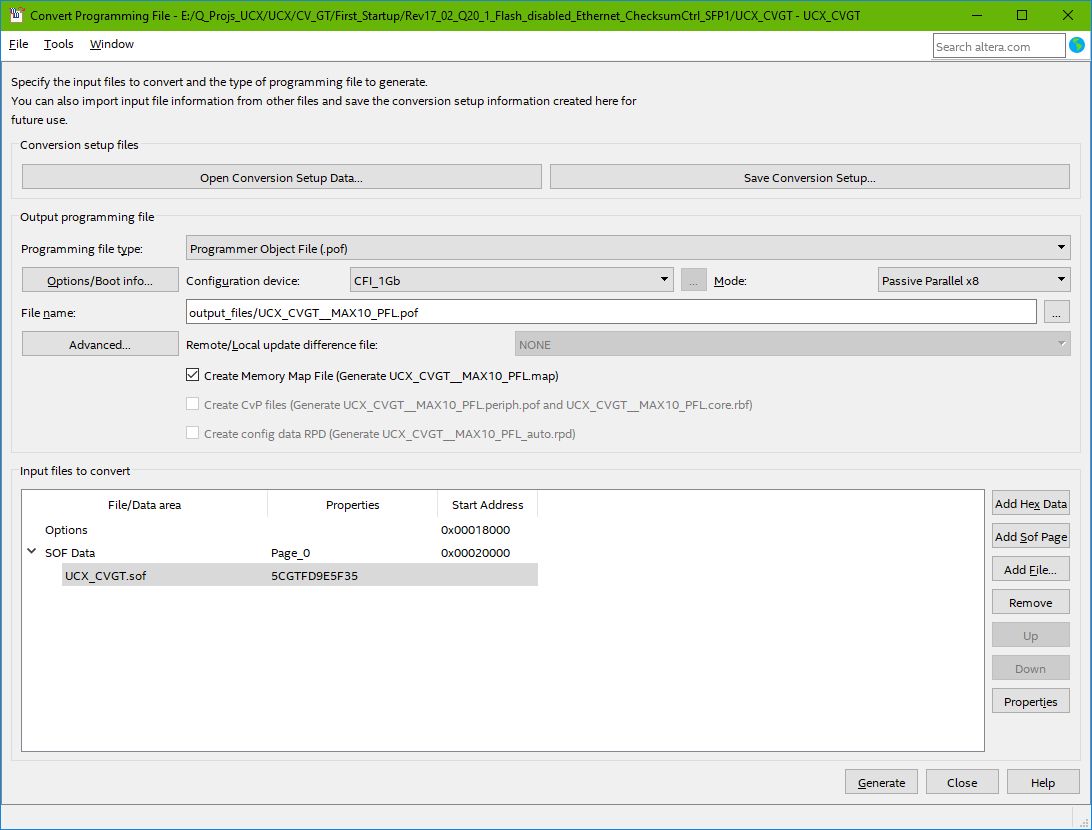
Task: Open the Tools menu
Action: pyautogui.click(x=58, y=44)
